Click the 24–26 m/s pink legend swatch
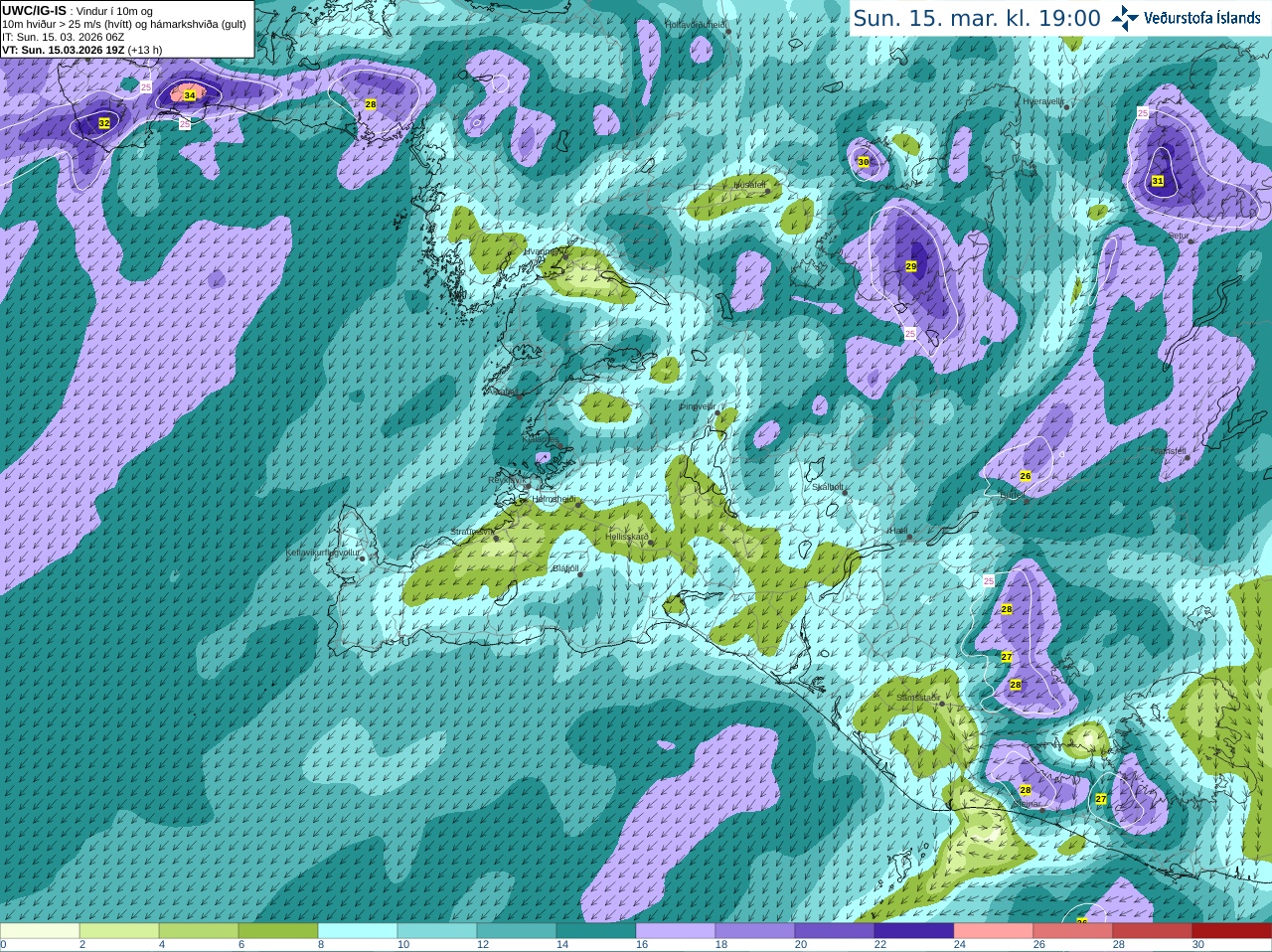 point(994,931)
